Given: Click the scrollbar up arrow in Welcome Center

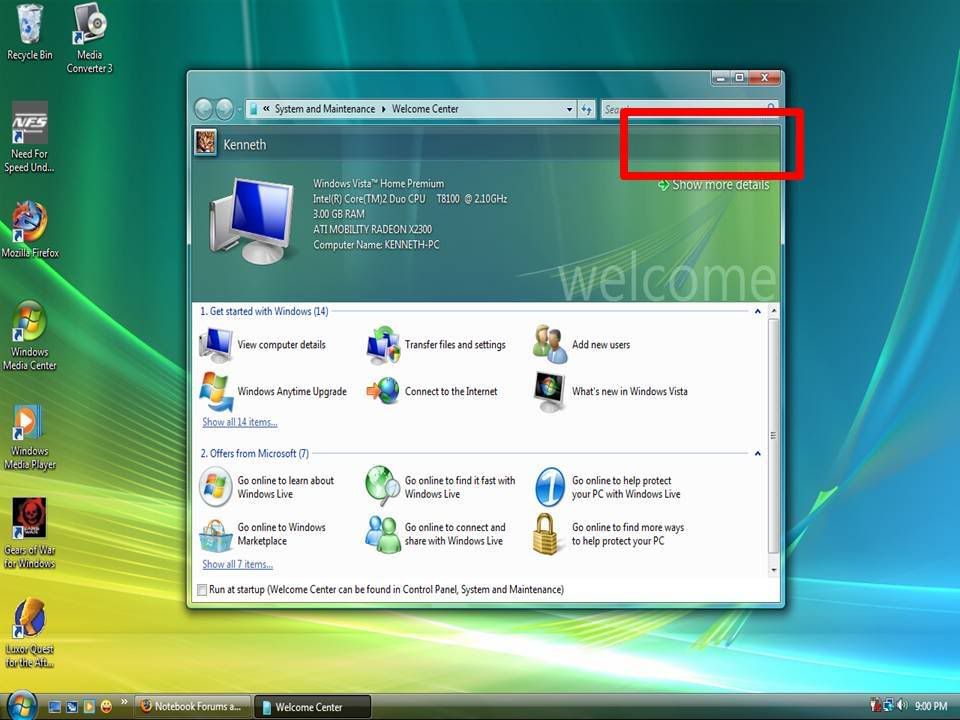Looking at the screenshot, I should coord(773,311).
